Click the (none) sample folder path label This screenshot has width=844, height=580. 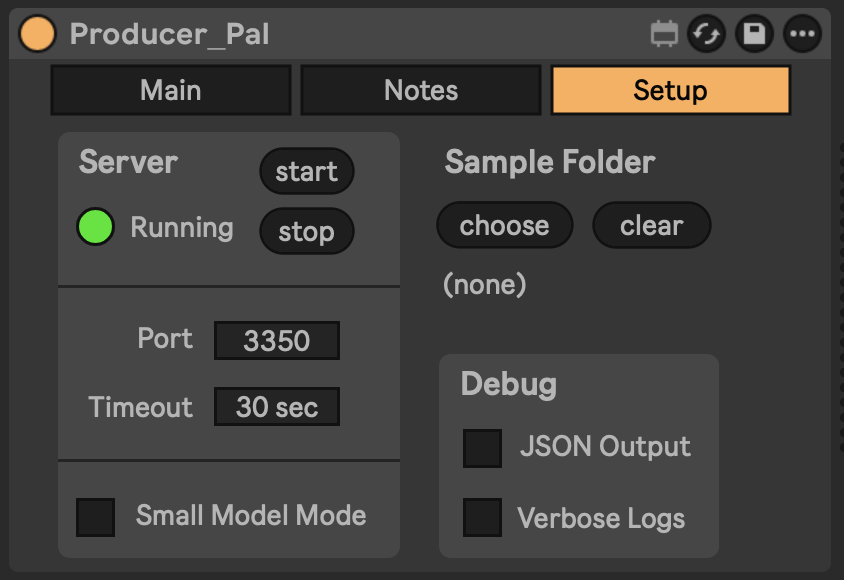(x=484, y=284)
